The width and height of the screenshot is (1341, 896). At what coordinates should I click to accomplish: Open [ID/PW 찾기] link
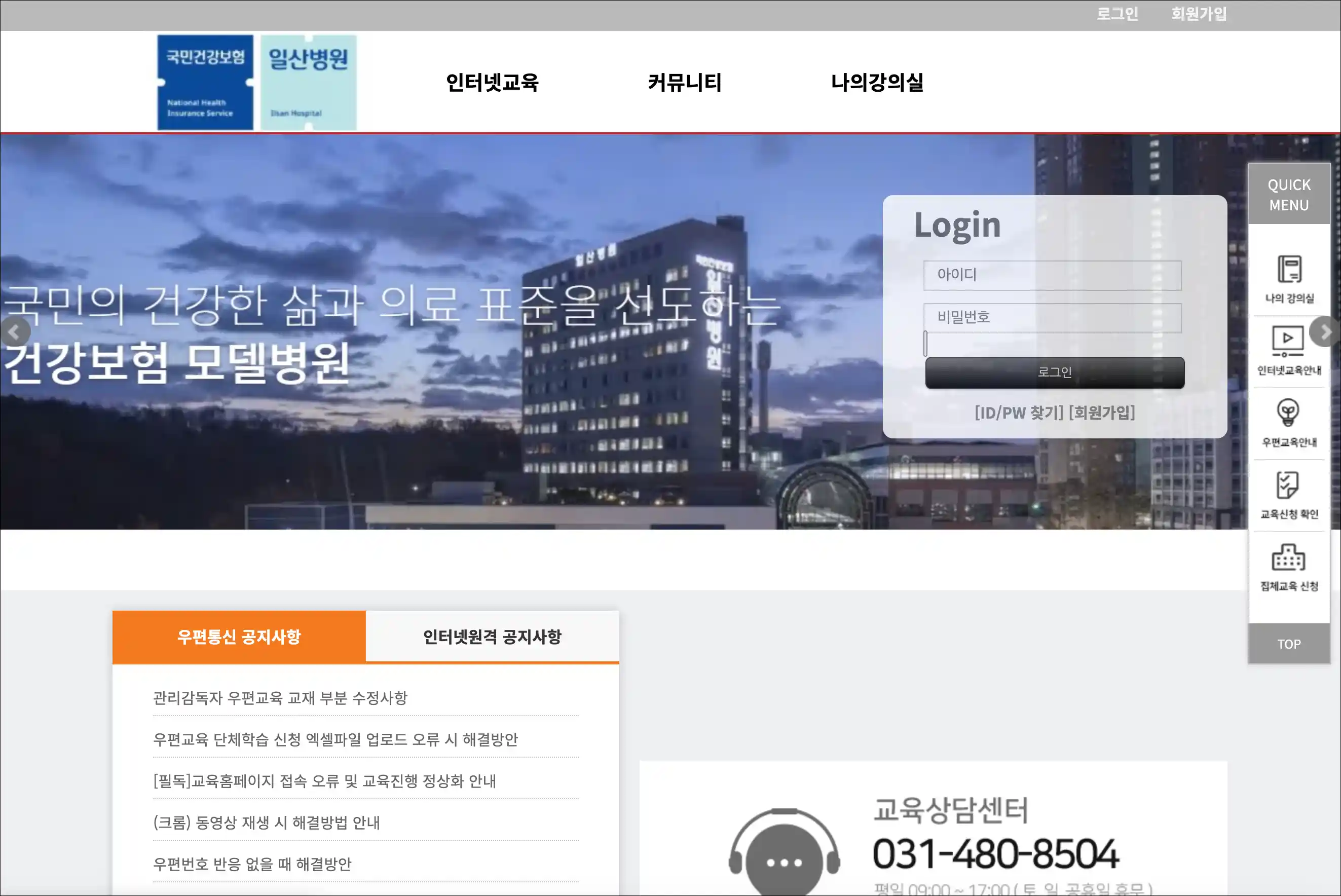tap(1019, 413)
